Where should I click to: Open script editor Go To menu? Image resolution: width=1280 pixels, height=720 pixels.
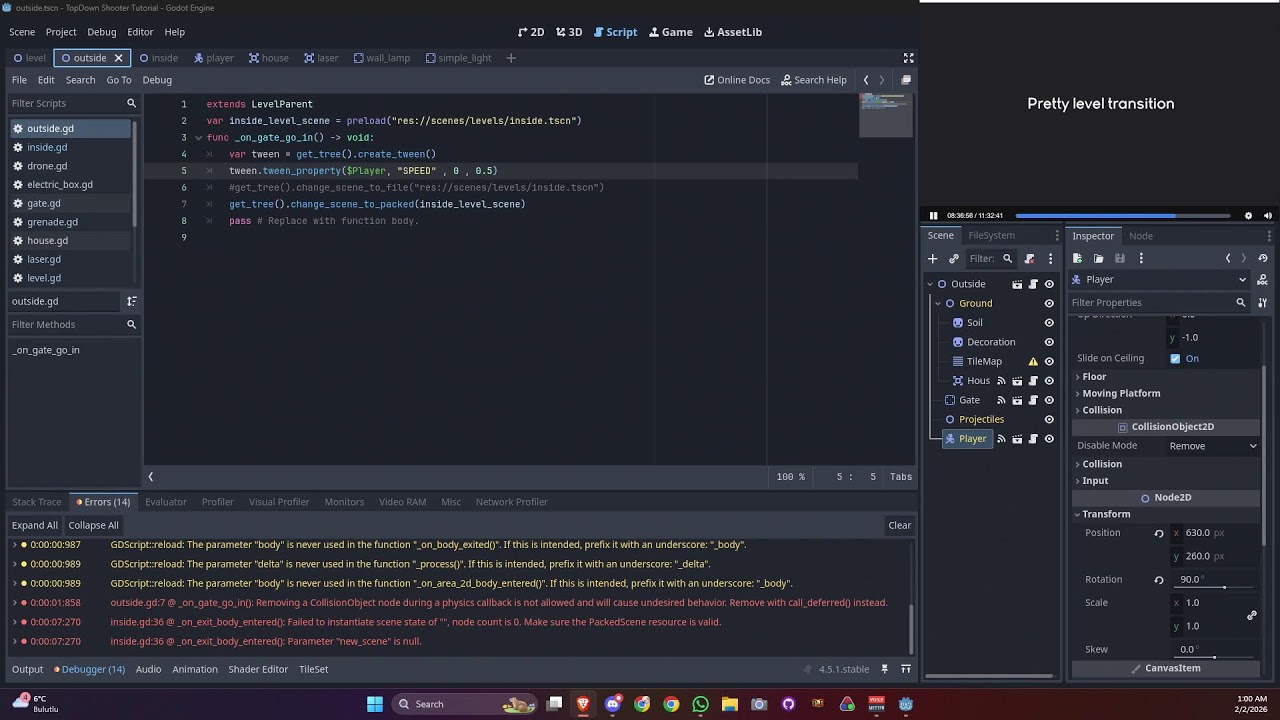click(x=119, y=80)
